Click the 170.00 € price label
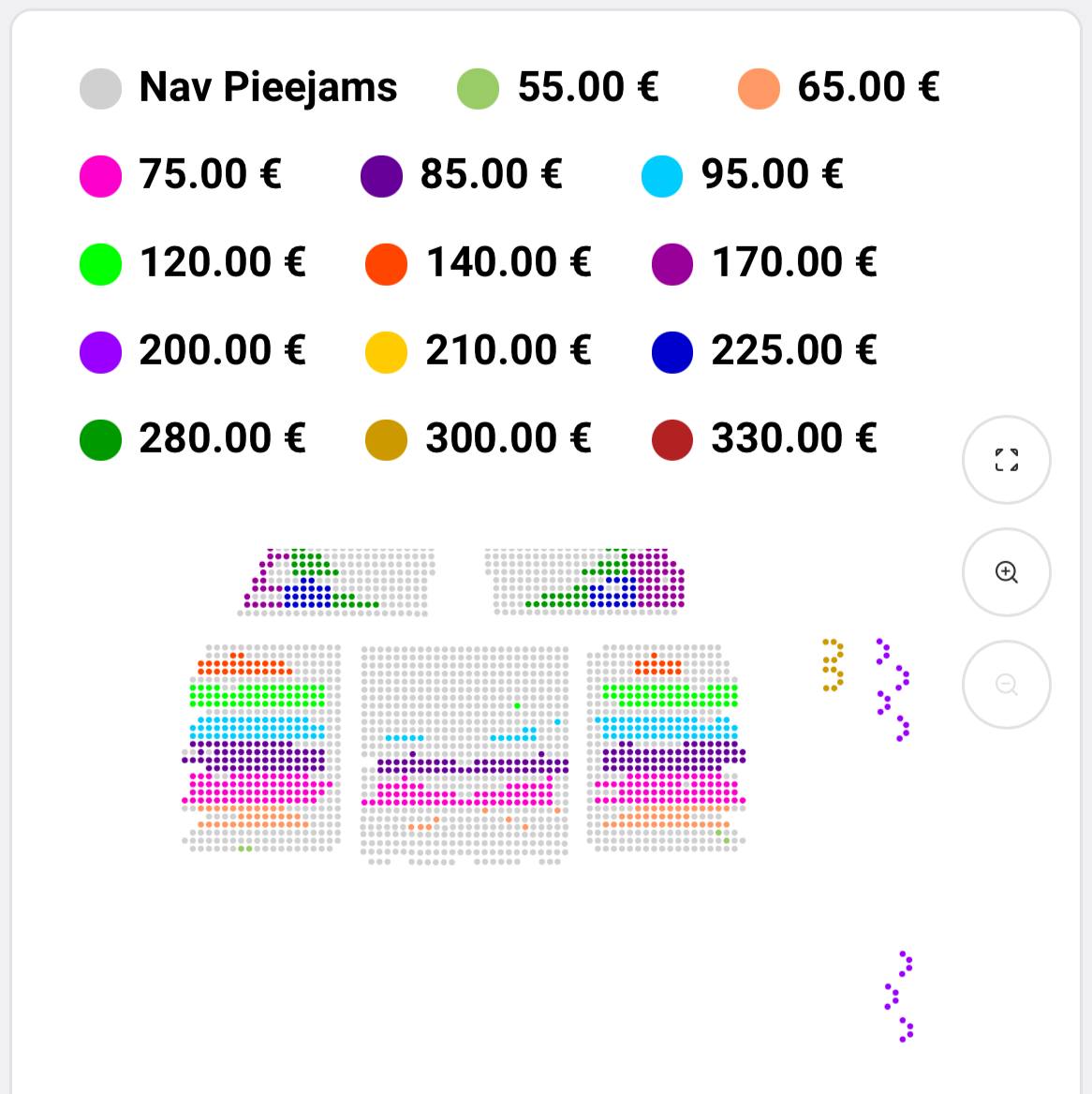This screenshot has height=1094, width=1092. click(x=794, y=262)
